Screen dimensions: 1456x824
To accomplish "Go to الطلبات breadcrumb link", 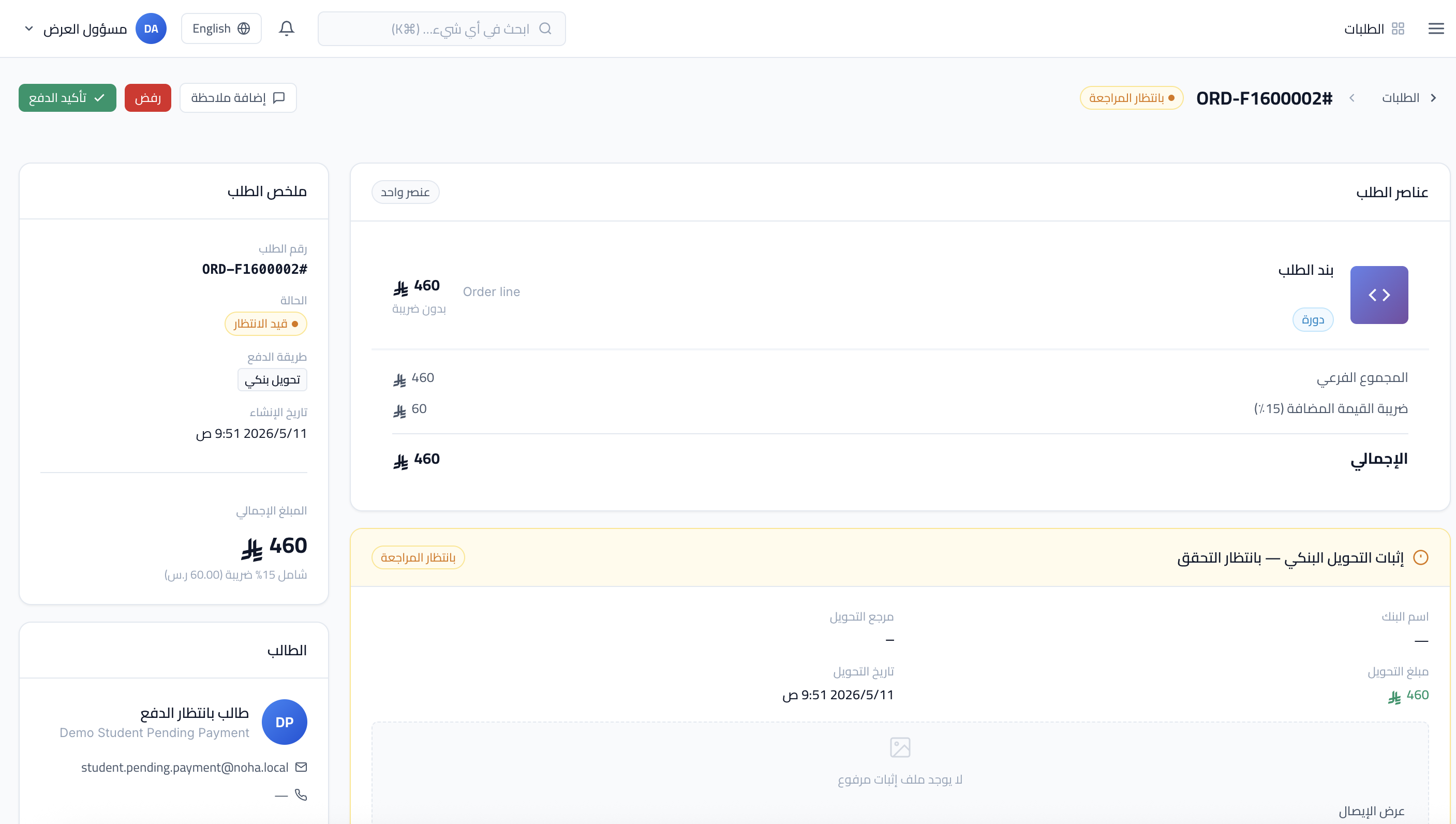I will tap(1400, 98).
